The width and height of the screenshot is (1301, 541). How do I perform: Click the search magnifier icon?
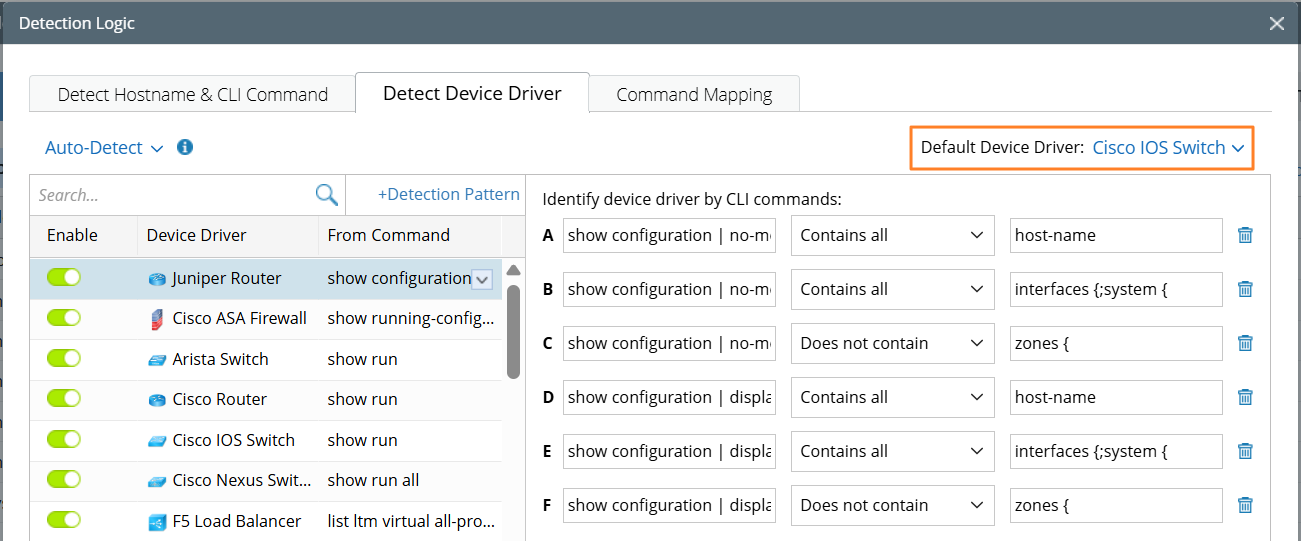326,195
